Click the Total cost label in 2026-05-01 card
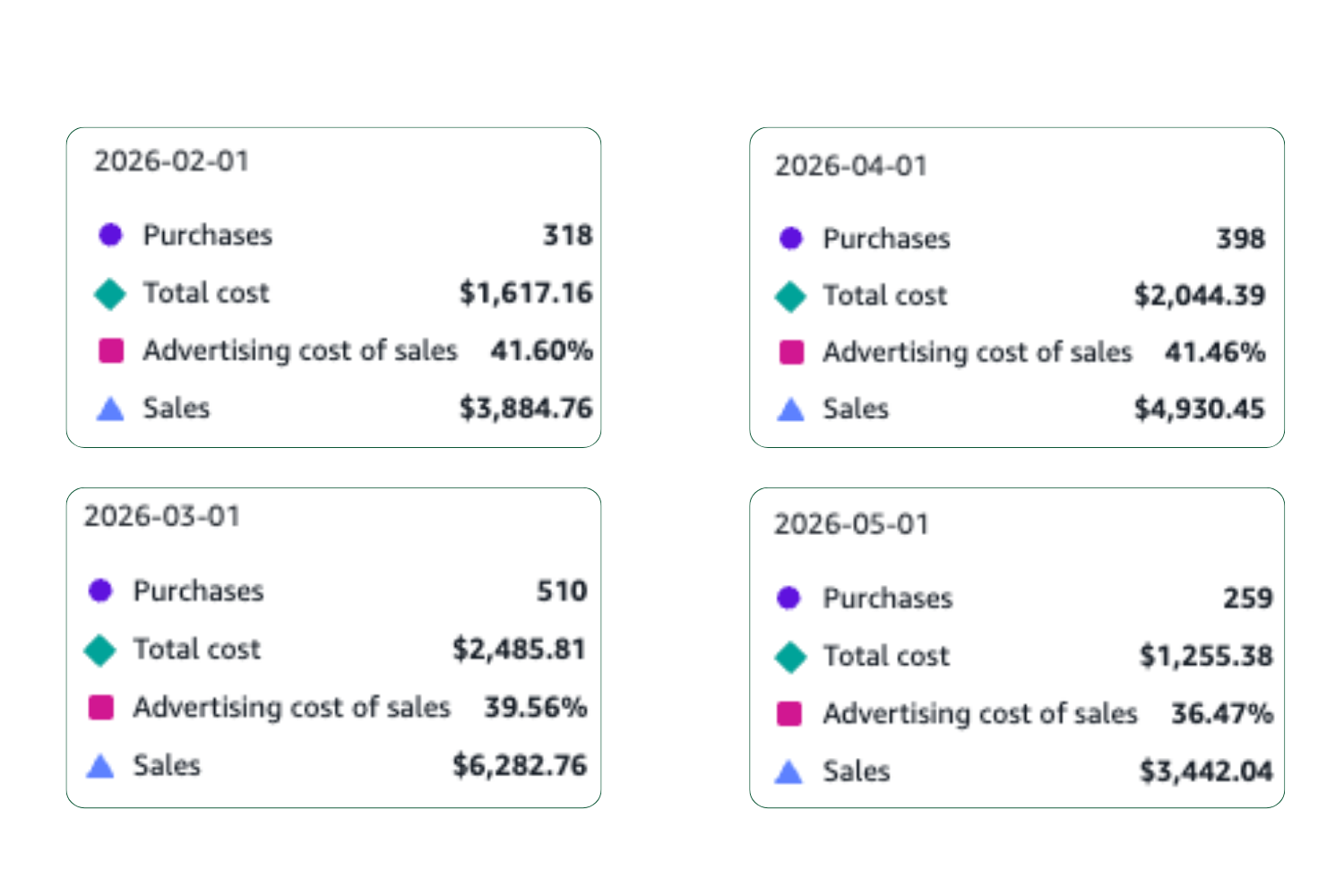Image resolution: width=1344 pixels, height=896 pixels. [886, 656]
